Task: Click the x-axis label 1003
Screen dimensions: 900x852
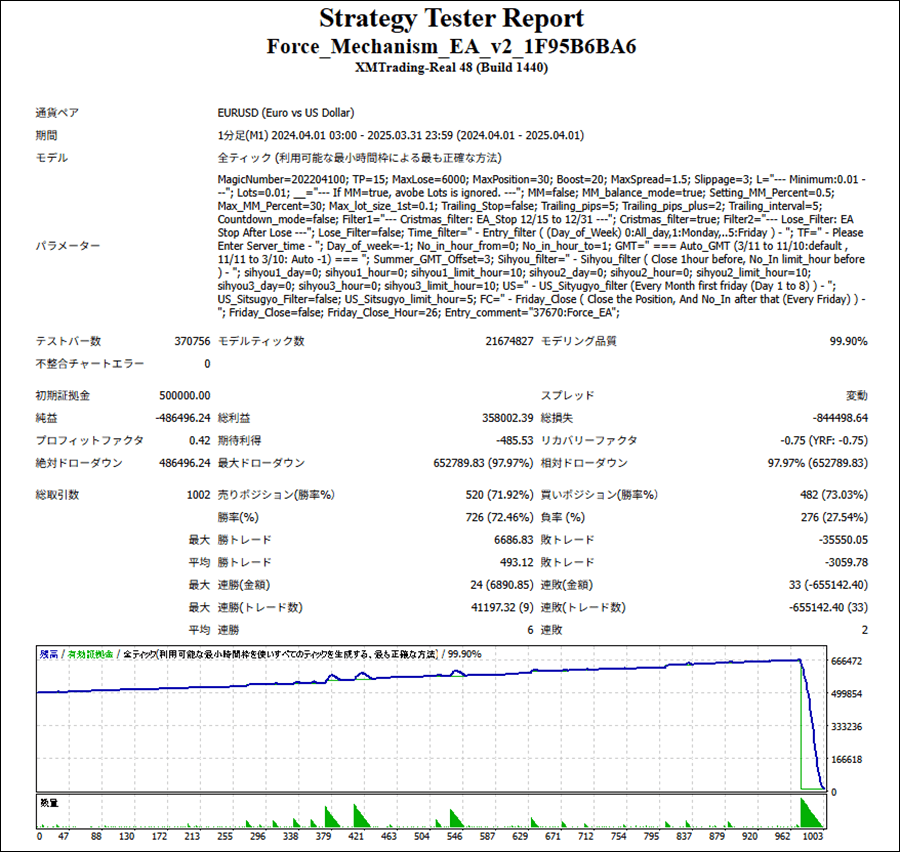Action: [812, 836]
